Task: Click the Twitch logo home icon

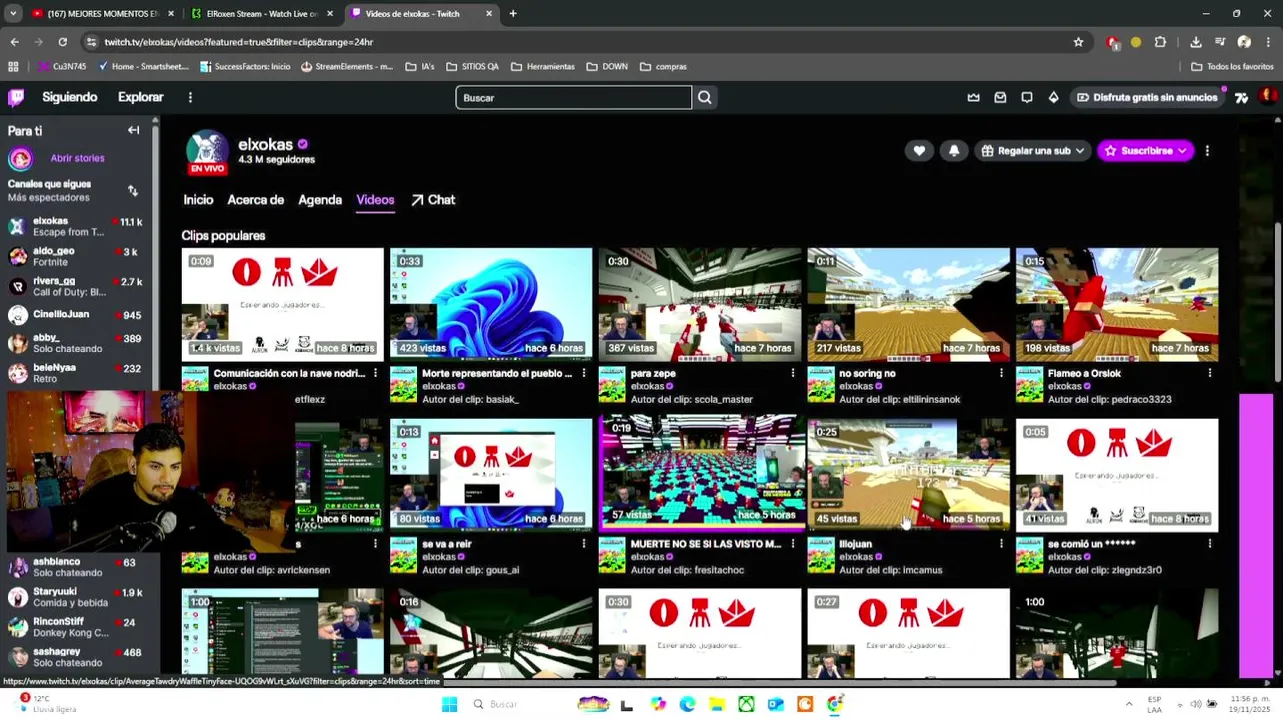Action: pyautogui.click(x=16, y=97)
